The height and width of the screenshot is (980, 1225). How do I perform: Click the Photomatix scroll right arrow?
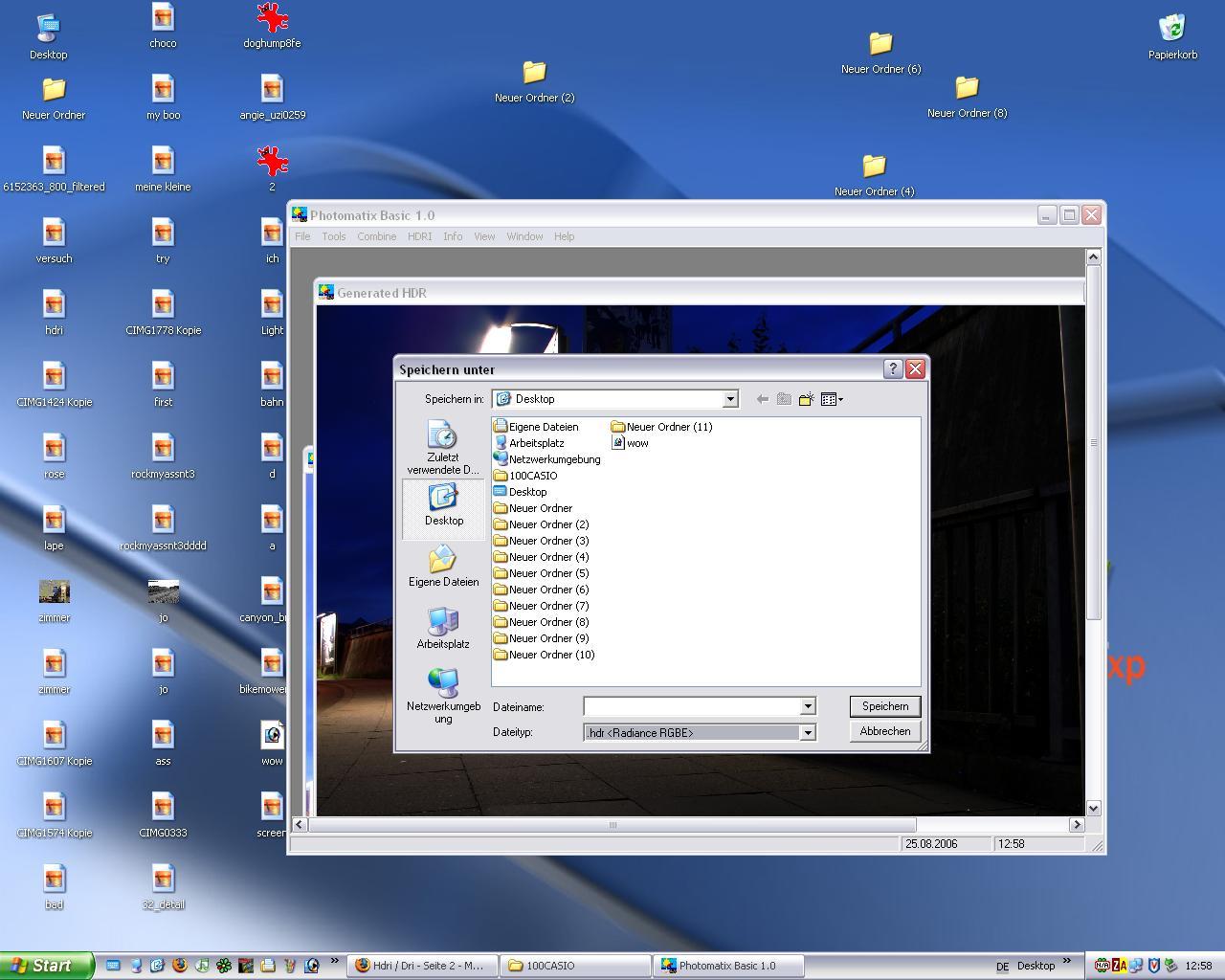point(1077,824)
